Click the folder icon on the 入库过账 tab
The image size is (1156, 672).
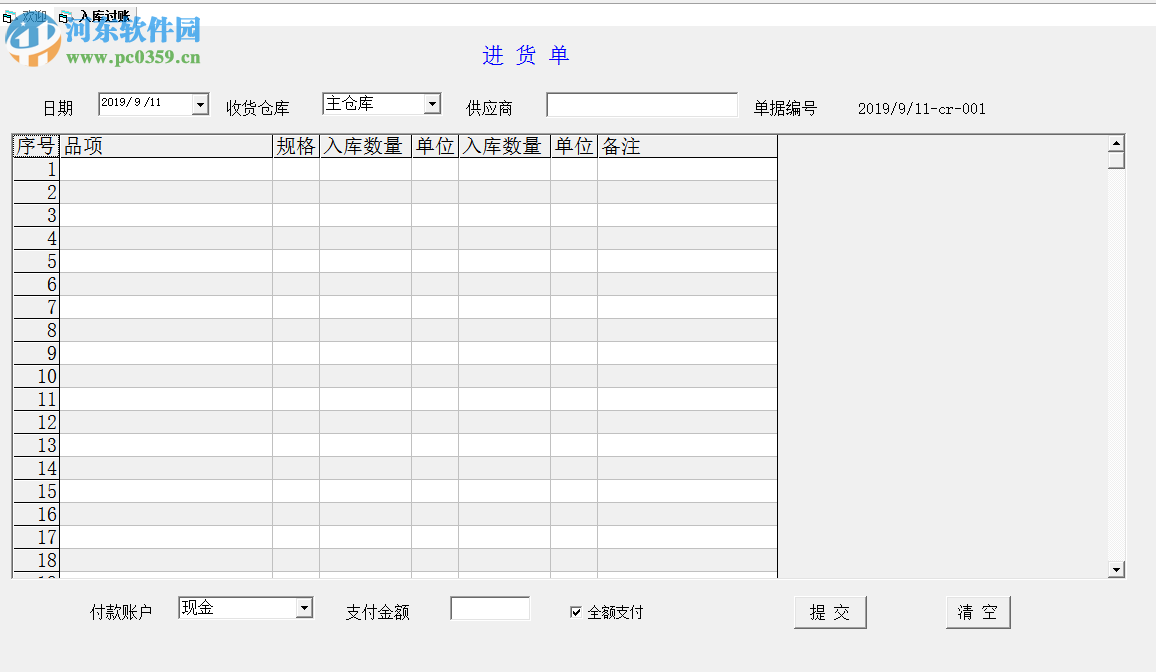(62, 16)
